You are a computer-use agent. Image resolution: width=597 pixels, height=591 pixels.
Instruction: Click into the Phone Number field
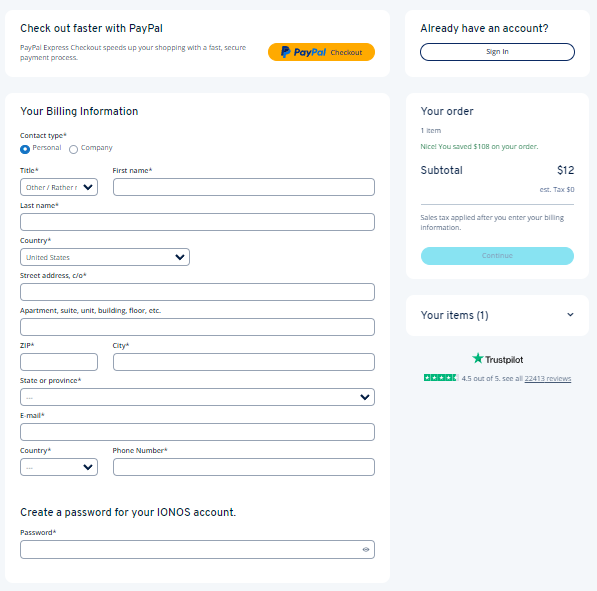coord(244,467)
